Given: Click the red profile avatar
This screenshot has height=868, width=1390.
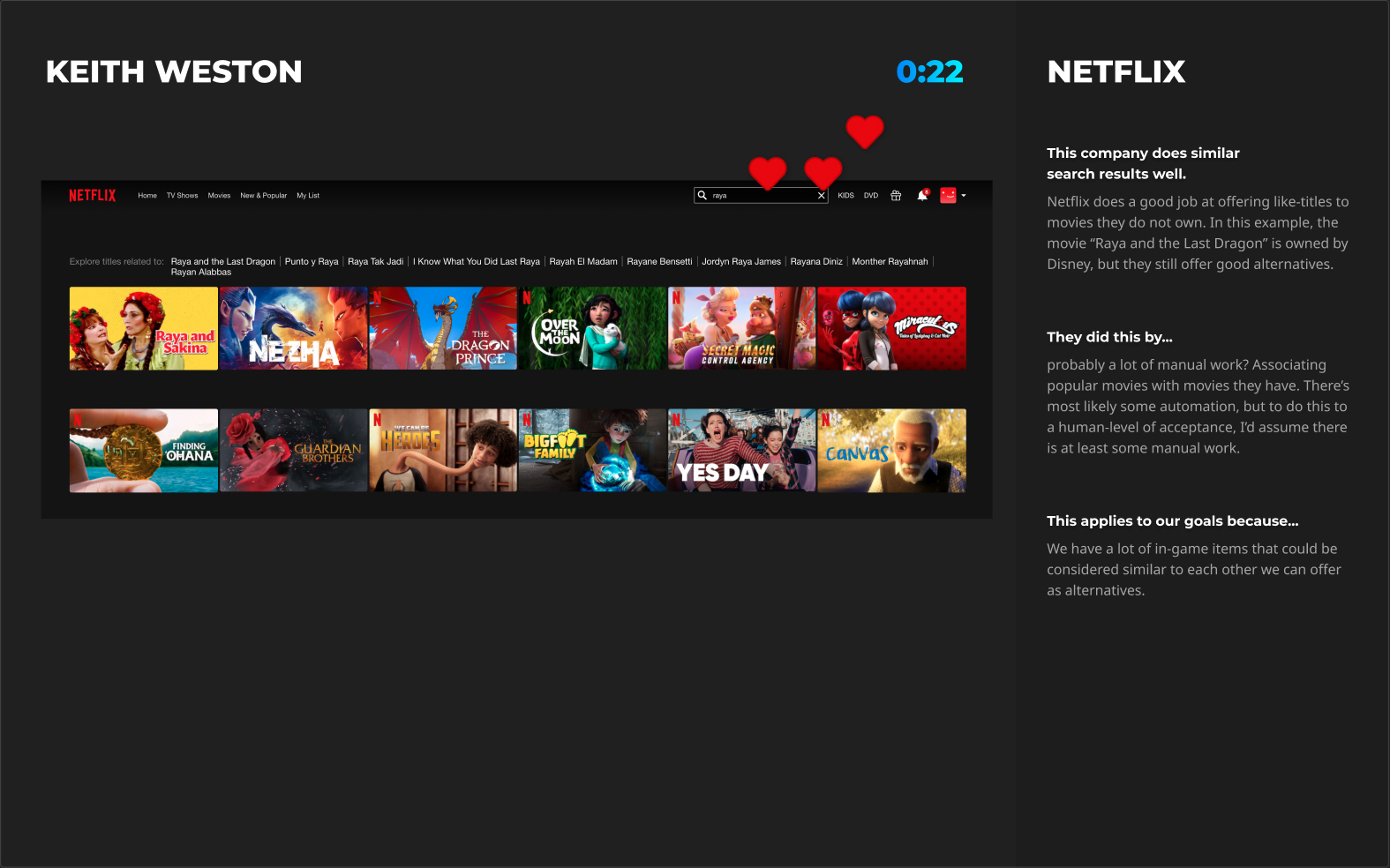Looking at the screenshot, I should pos(948,196).
